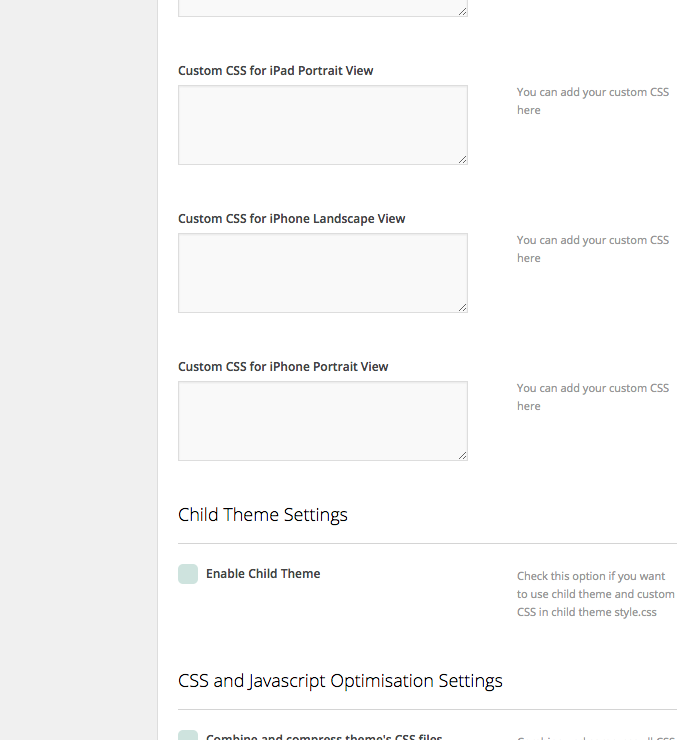The height and width of the screenshot is (740, 693).
Task: Click the iPad Portrait textarea resize handle
Action: pyautogui.click(x=463, y=160)
